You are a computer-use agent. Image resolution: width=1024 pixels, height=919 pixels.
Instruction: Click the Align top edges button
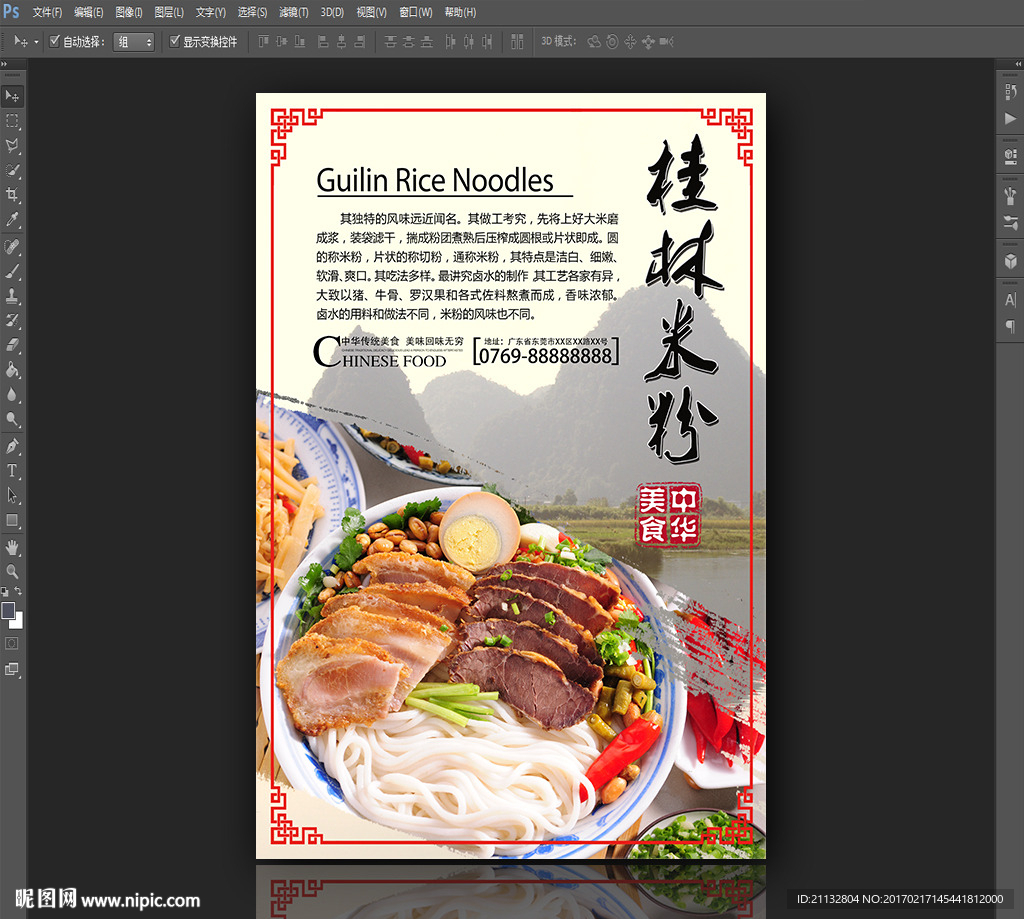coord(263,42)
